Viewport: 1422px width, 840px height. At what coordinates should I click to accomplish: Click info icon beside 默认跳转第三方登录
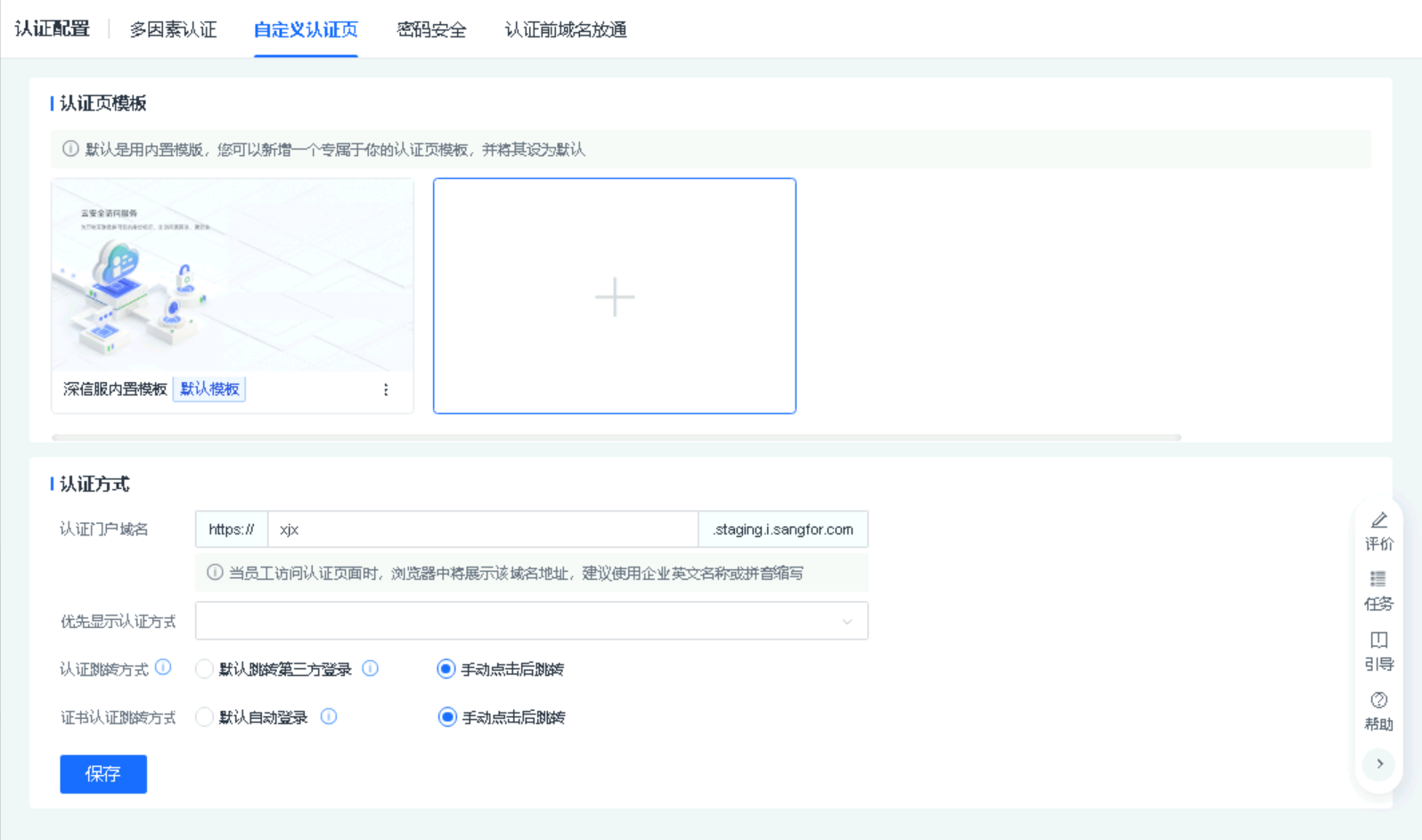coord(371,668)
